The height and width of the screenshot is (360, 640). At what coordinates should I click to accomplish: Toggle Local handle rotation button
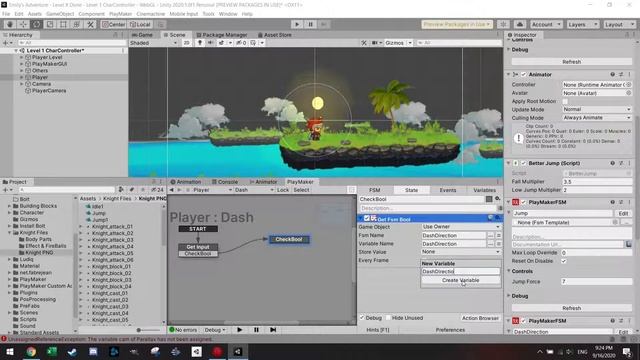click(x=140, y=24)
